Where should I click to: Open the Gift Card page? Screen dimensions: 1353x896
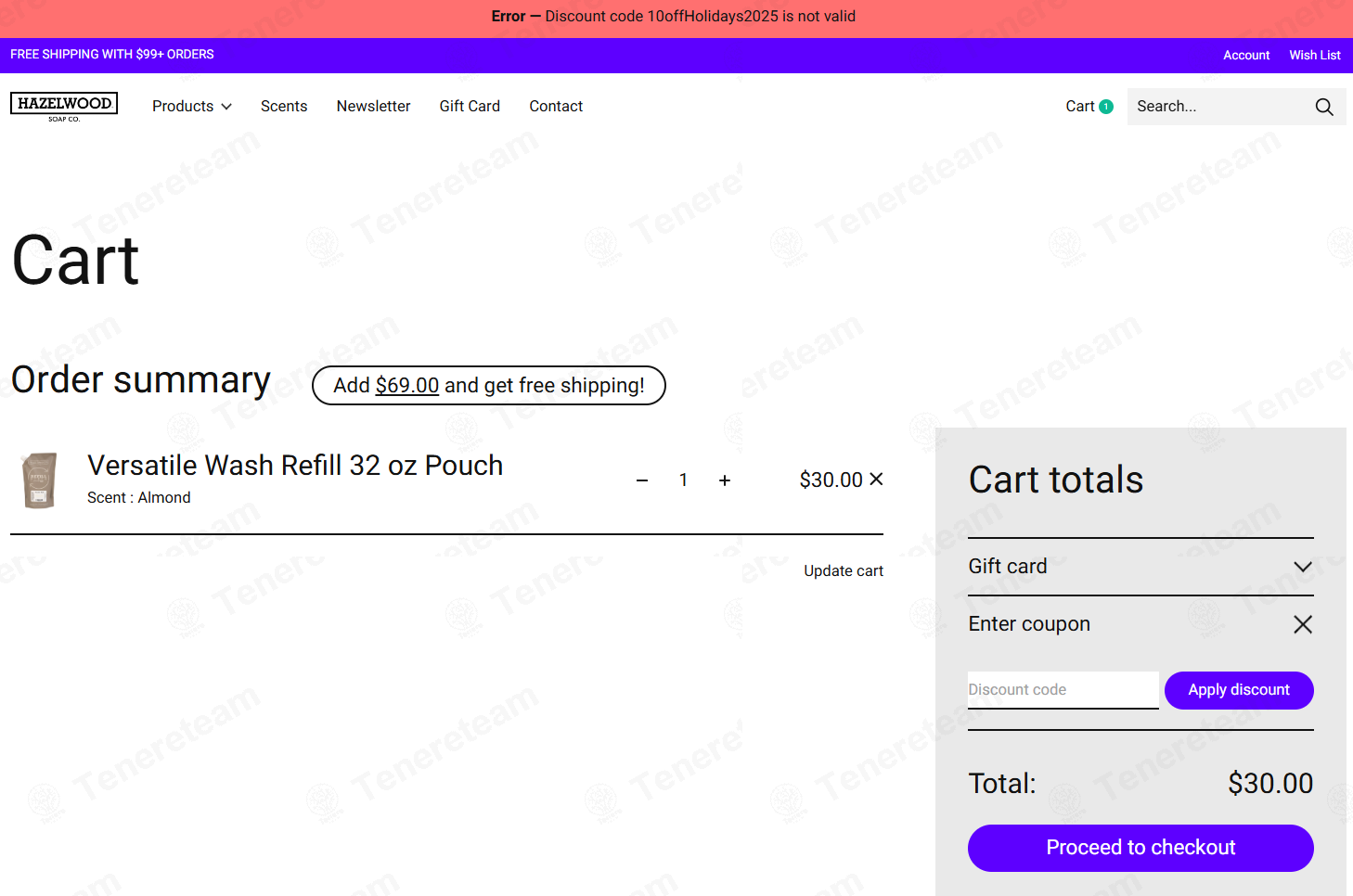point(470,107)
